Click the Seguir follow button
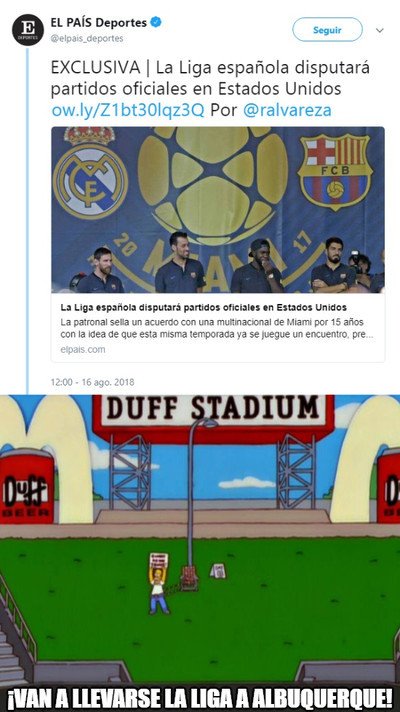400x712 pixels. (x=327, y=30)
